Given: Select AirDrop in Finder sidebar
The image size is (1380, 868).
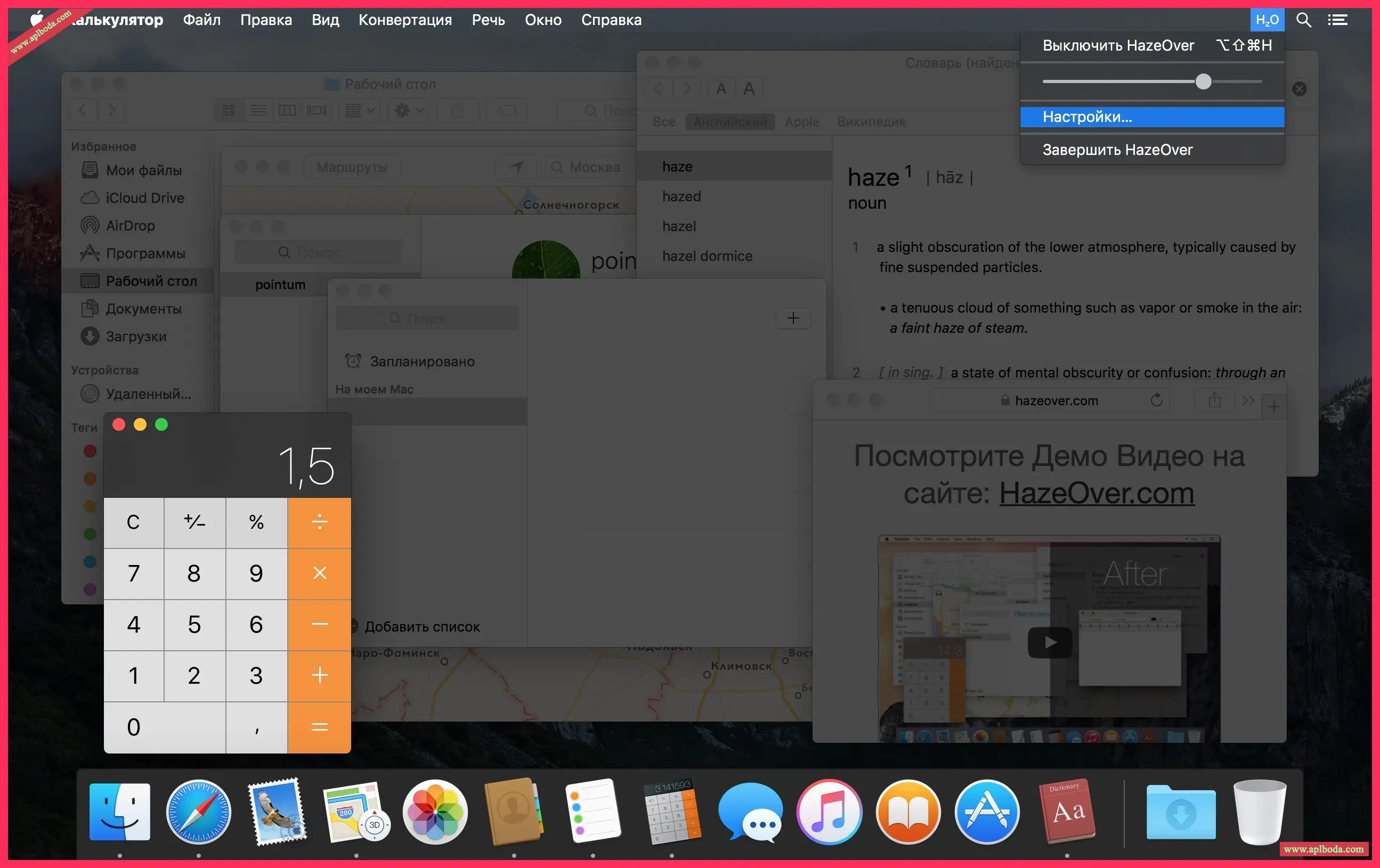Looking at the screenshot, I should coord(137,225).
